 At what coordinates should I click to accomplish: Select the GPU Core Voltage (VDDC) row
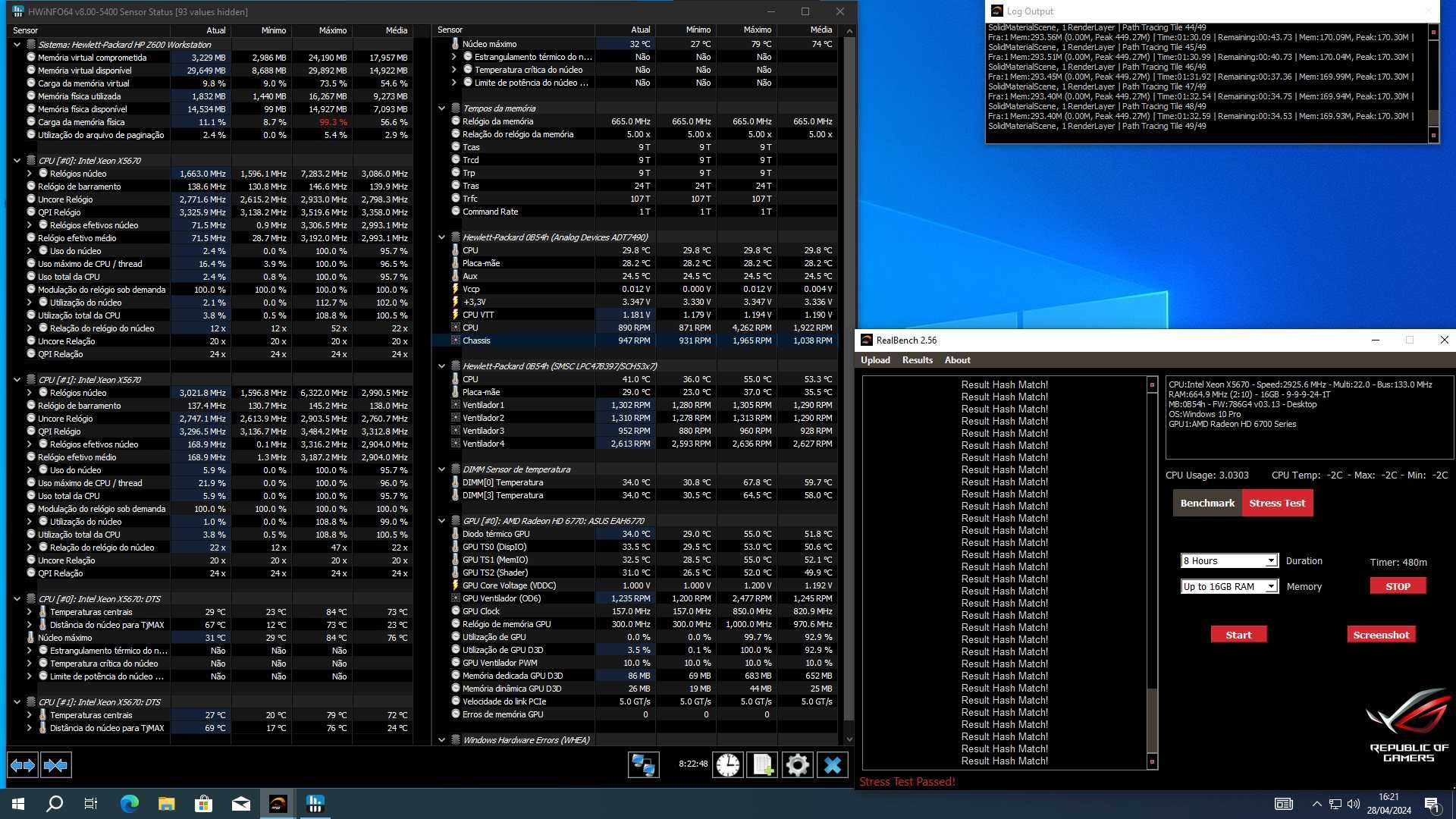pos(635,585)
